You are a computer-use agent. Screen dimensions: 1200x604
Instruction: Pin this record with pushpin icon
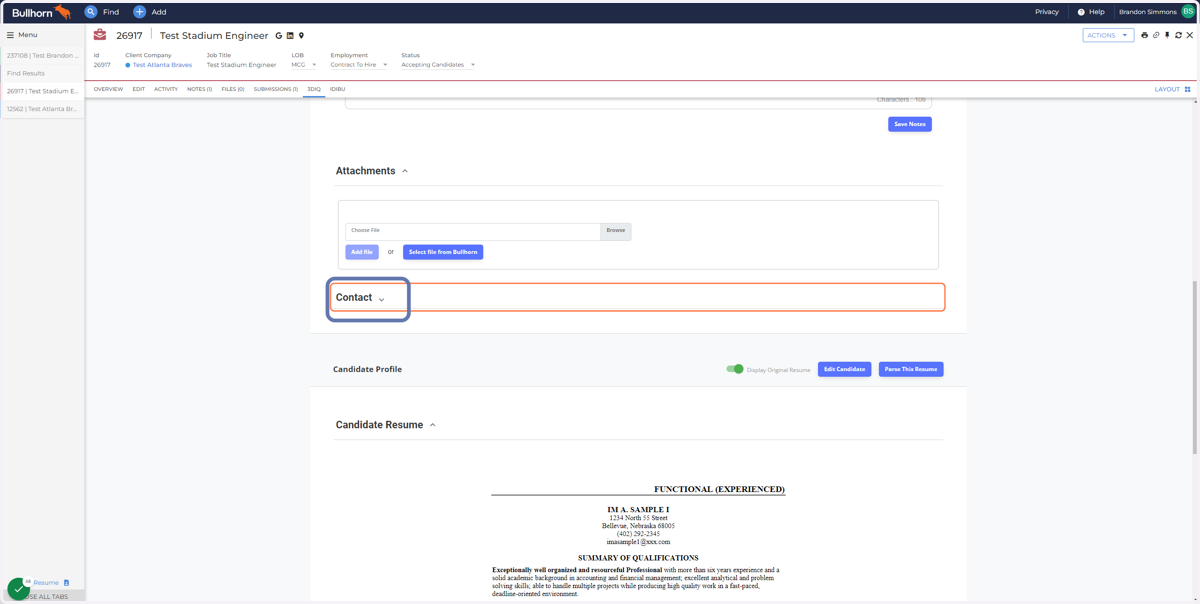tap(1167, 35)
